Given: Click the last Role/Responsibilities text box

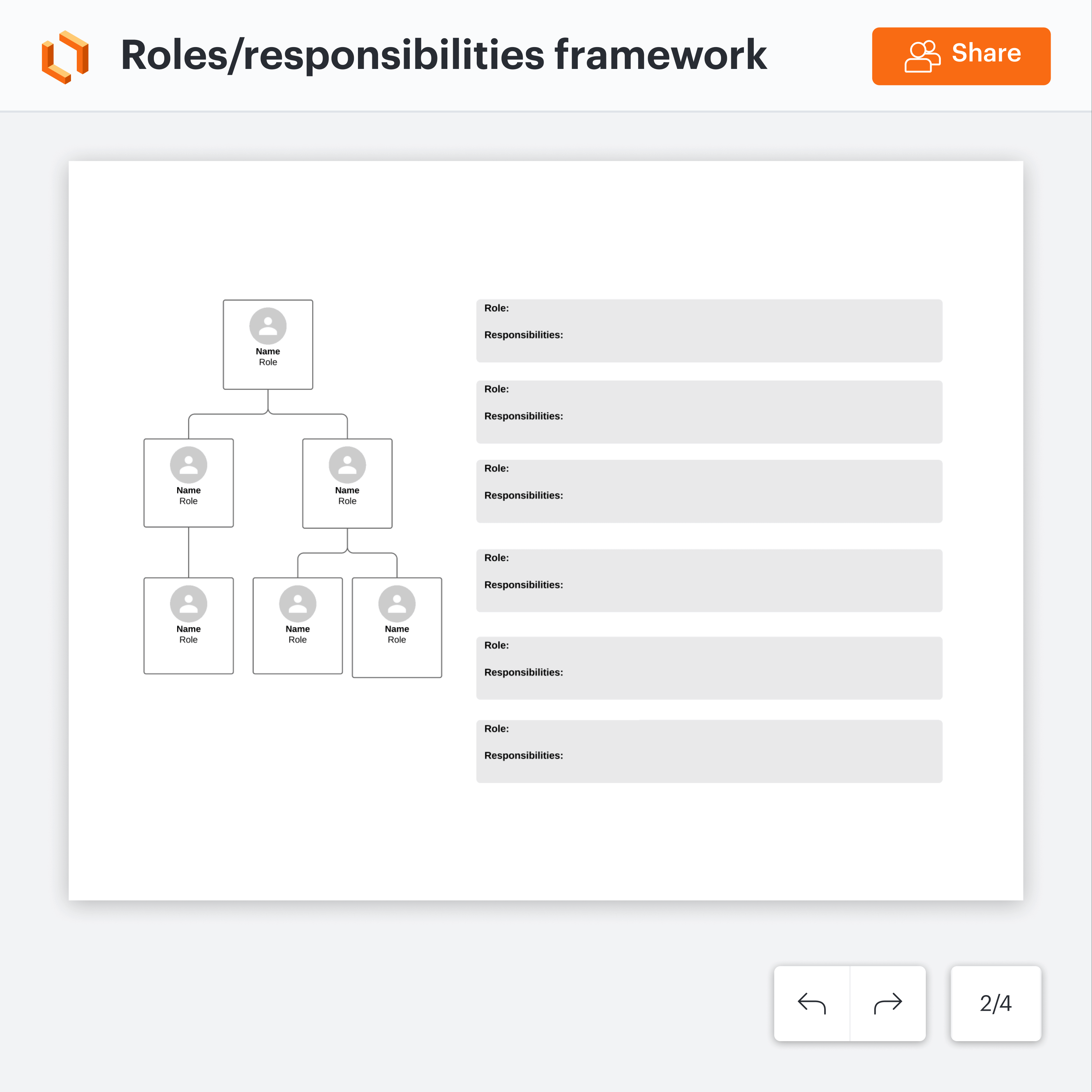Looking at the screenshot, I should click(709, 751).
